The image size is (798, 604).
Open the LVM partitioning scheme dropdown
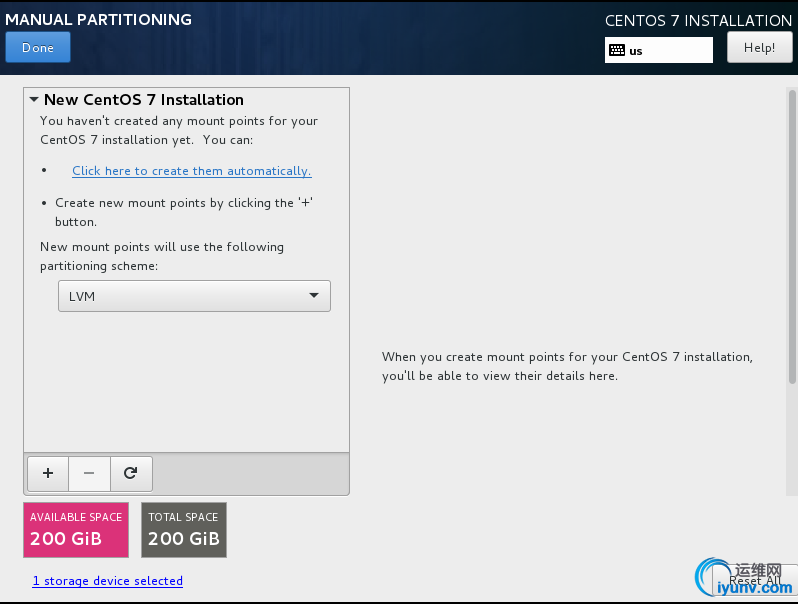coord(194,296)
